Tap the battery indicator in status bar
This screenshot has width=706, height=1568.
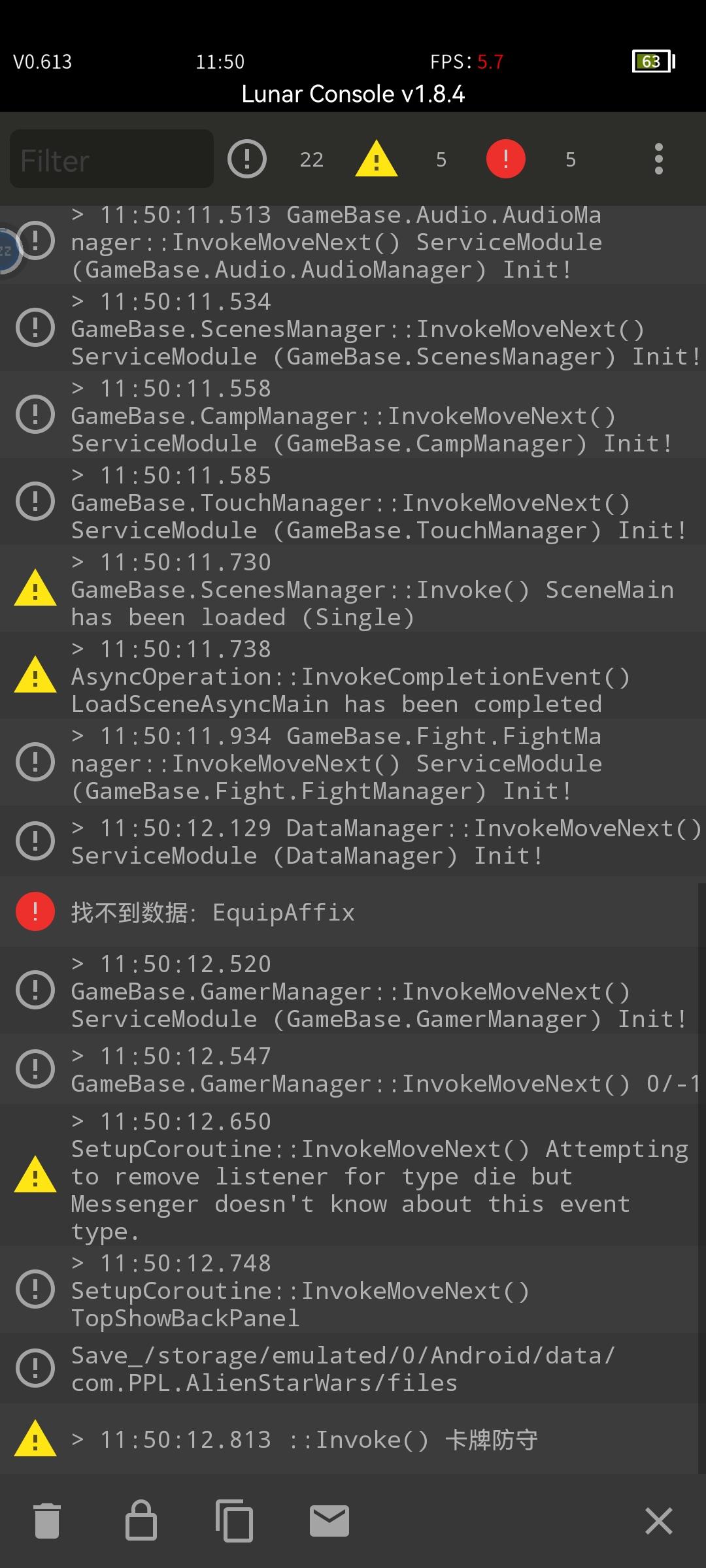point(653,61)
